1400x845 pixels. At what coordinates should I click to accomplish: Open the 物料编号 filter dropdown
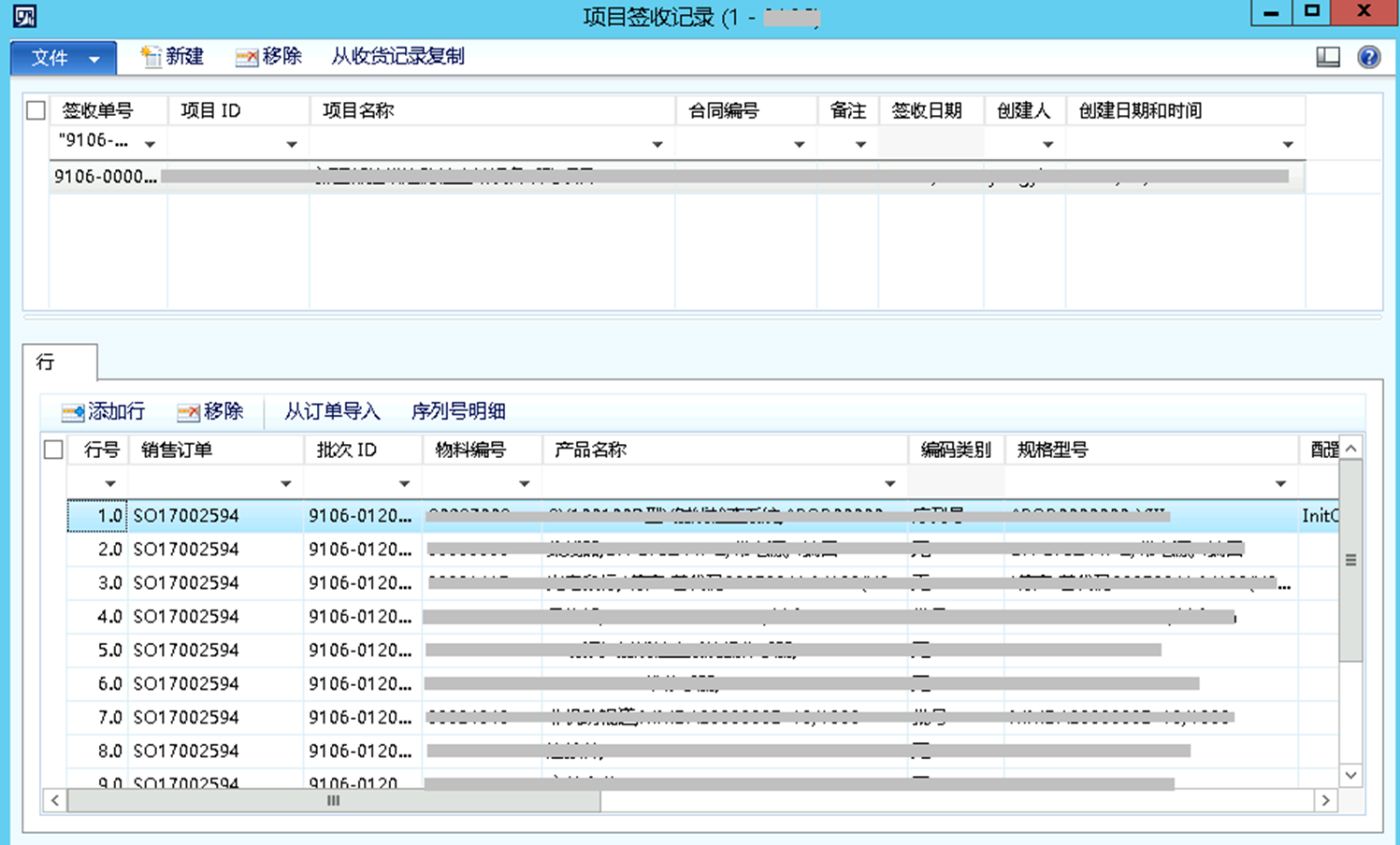pos(525,484)
